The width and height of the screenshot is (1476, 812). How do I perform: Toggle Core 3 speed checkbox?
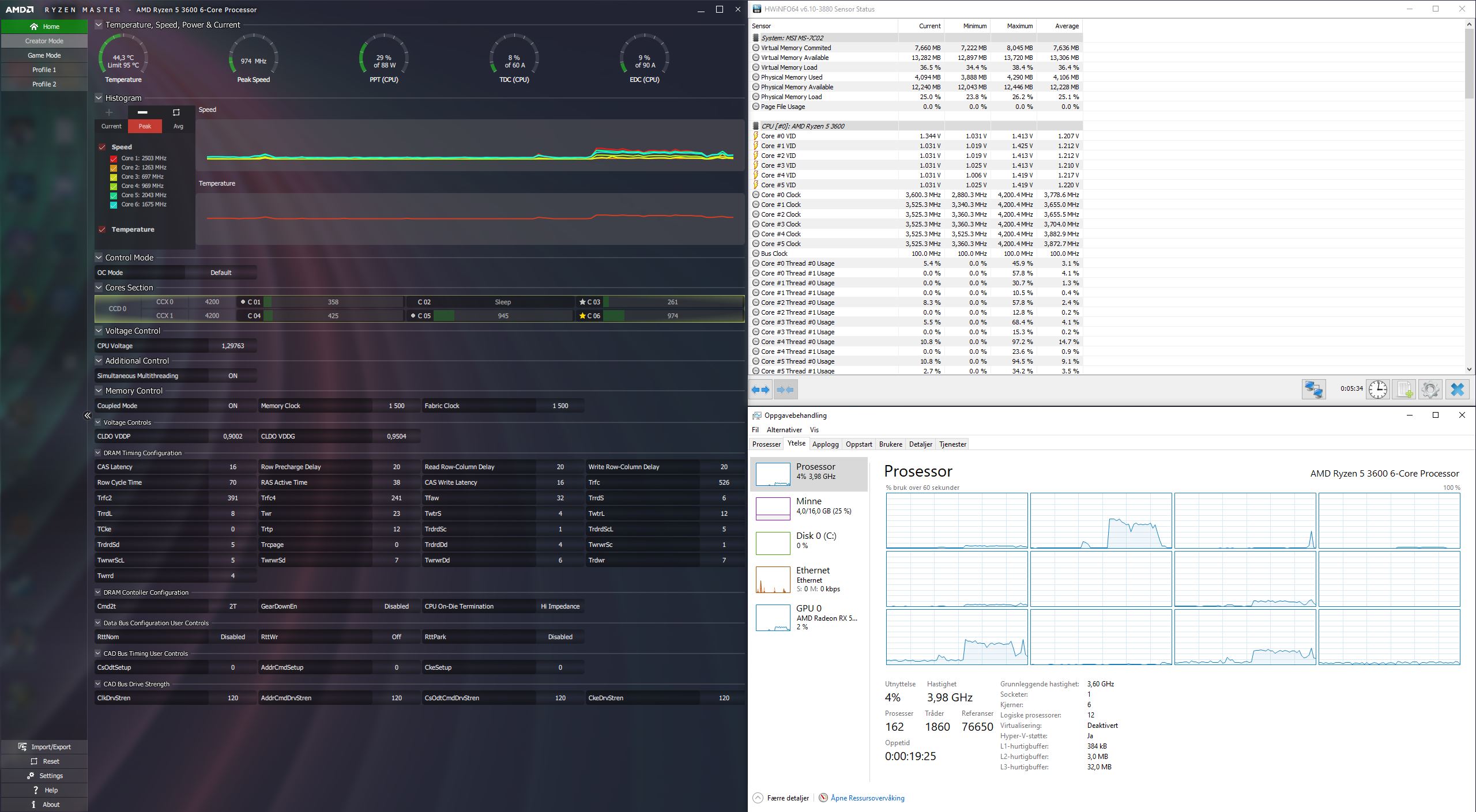[114, 177]
